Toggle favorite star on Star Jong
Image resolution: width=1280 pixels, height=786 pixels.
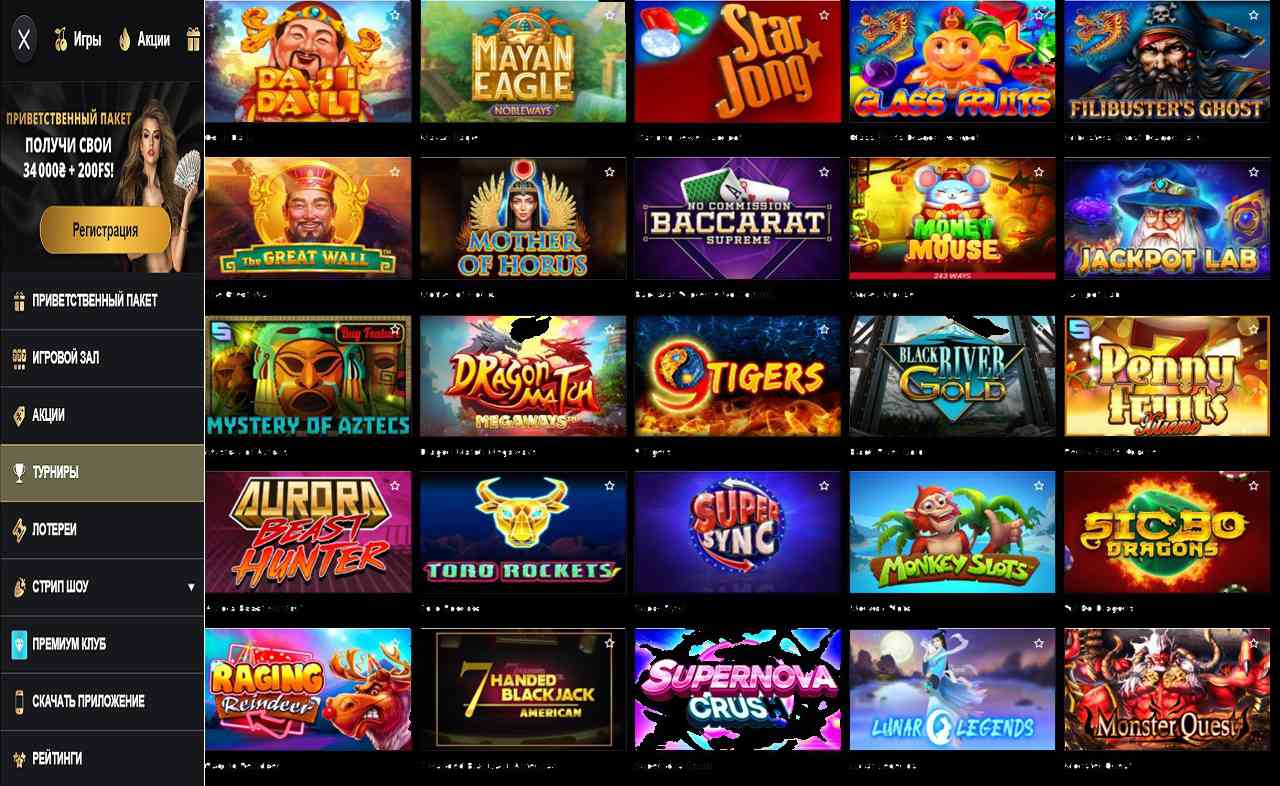point(824,16)
